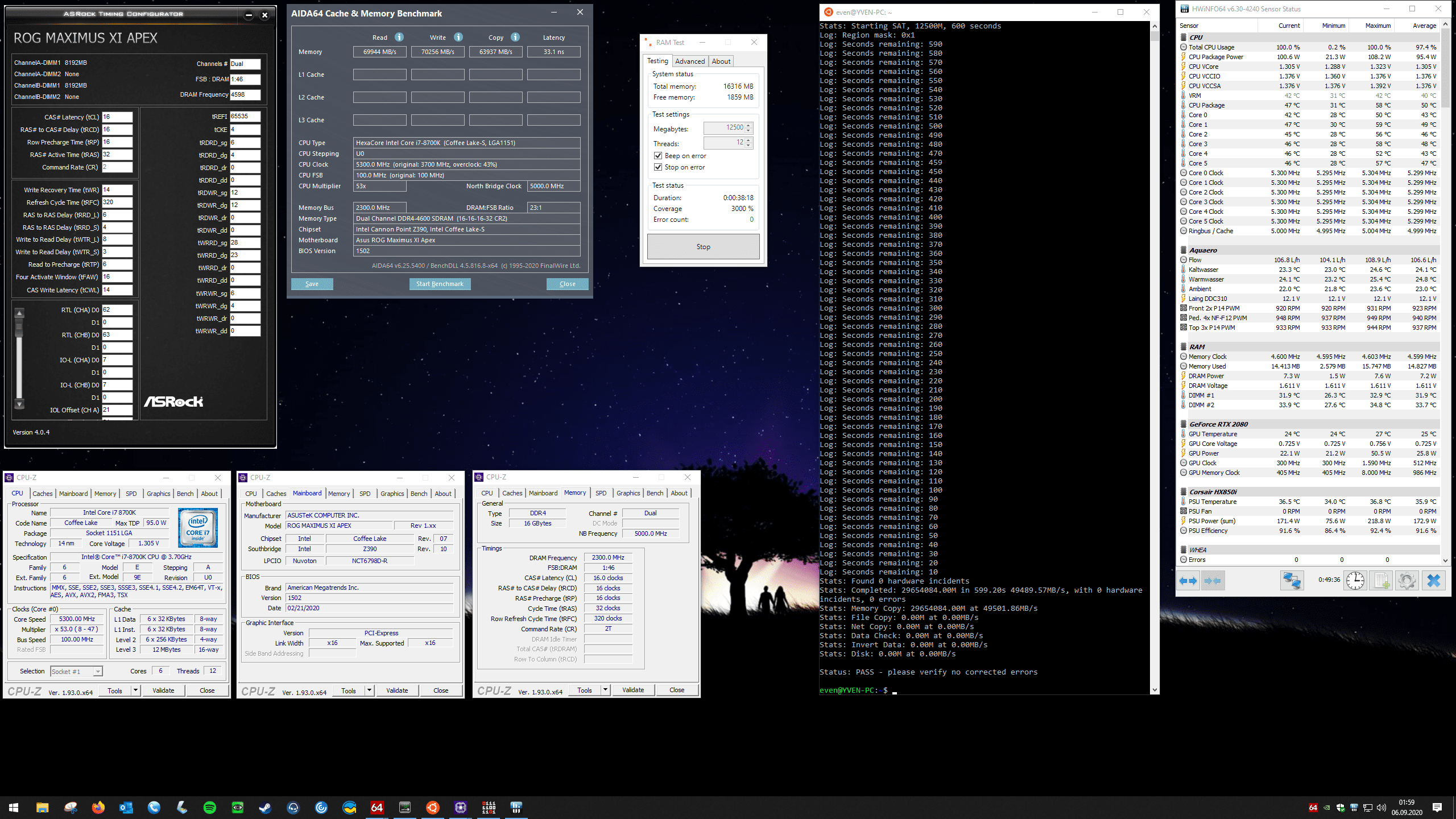Open Tools dropdown arrow in CPU-Z Mainboard window
Screen dimensions: 1456x819
(x=369, y=690)
